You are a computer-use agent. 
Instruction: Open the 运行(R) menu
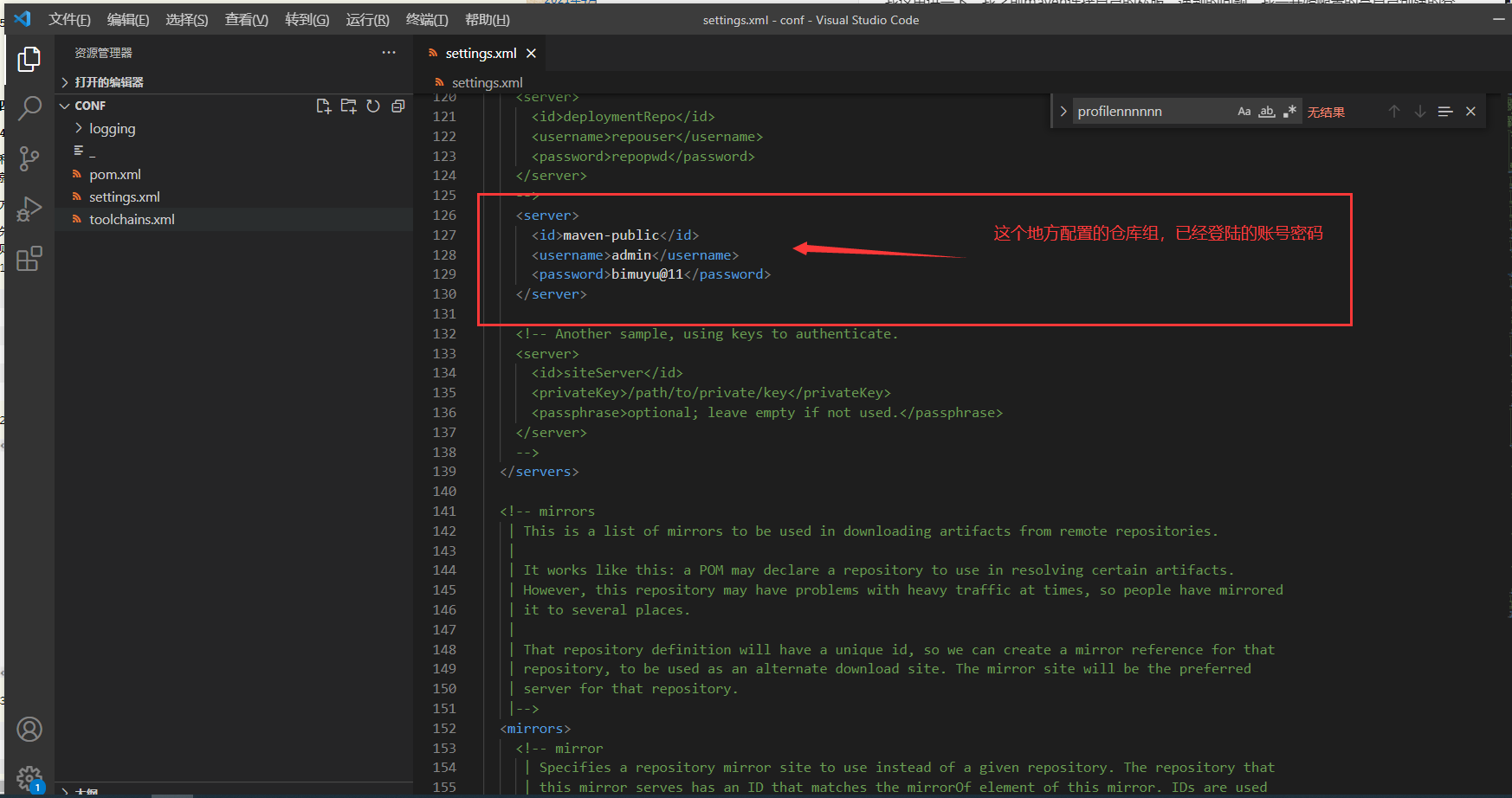(x=367, y=19)
